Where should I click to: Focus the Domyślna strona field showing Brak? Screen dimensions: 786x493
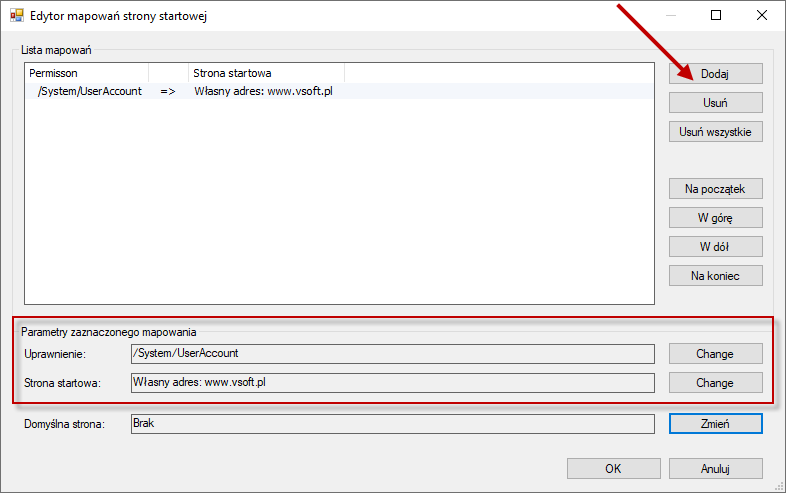(392, 424)
